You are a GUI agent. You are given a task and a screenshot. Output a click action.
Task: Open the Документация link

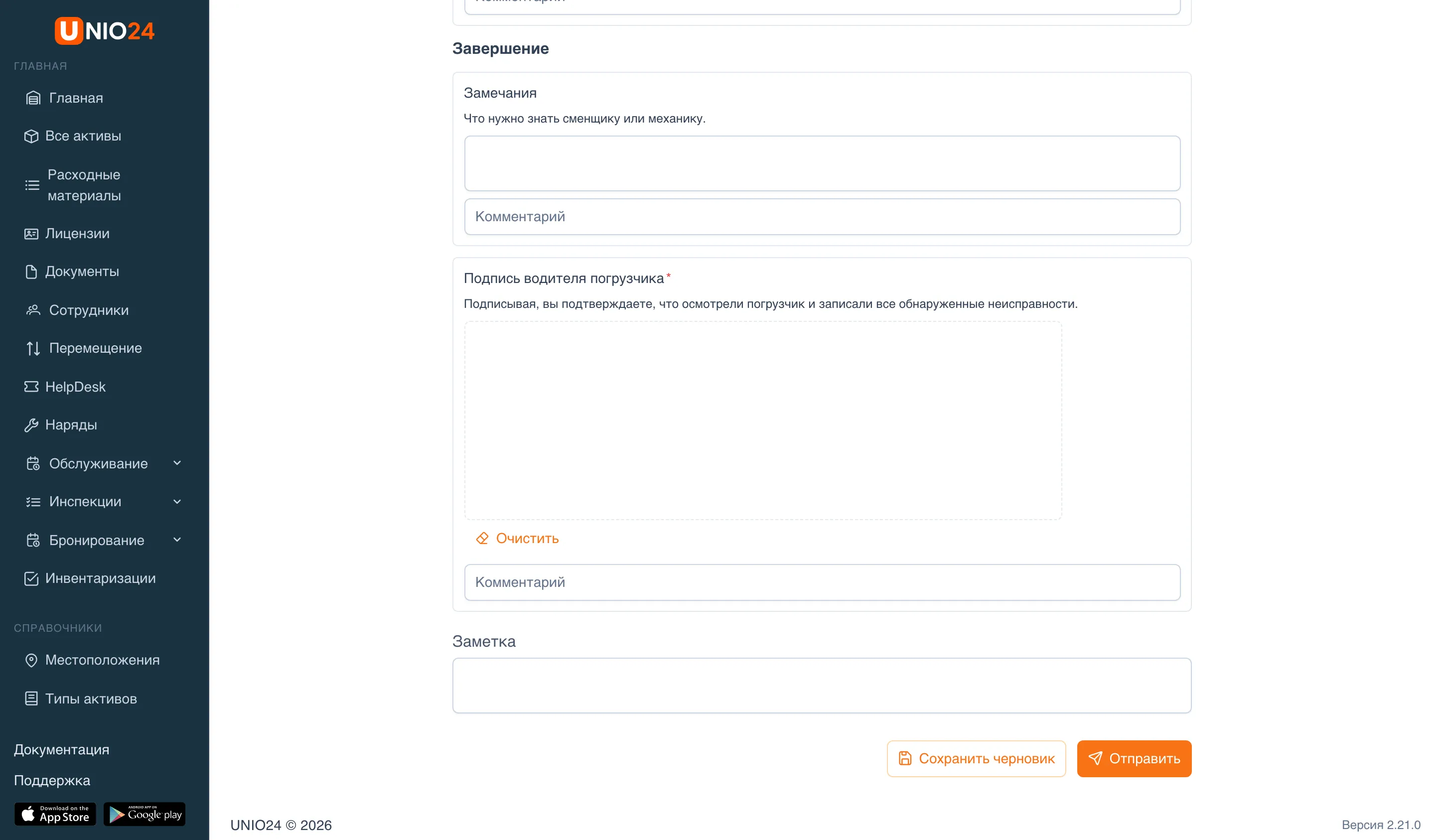pos(61,749)
